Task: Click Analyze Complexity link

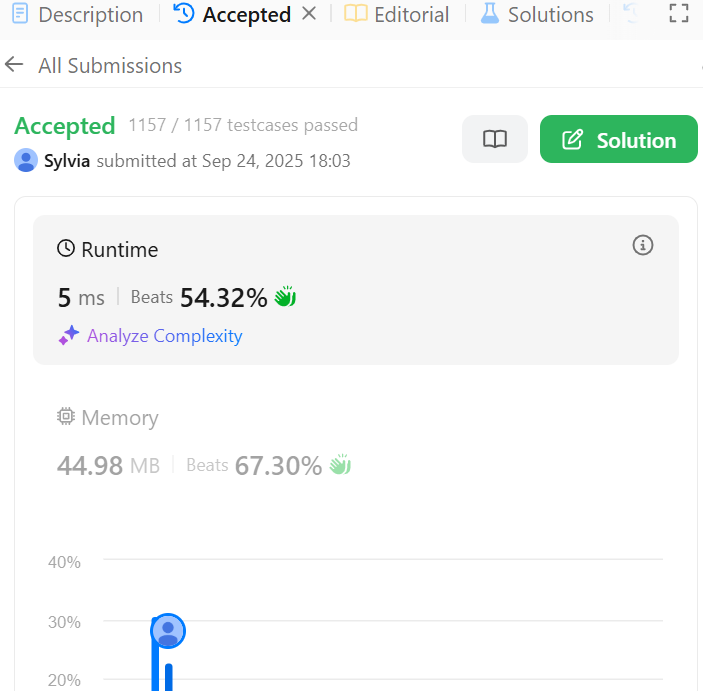Action: point(164,336)
